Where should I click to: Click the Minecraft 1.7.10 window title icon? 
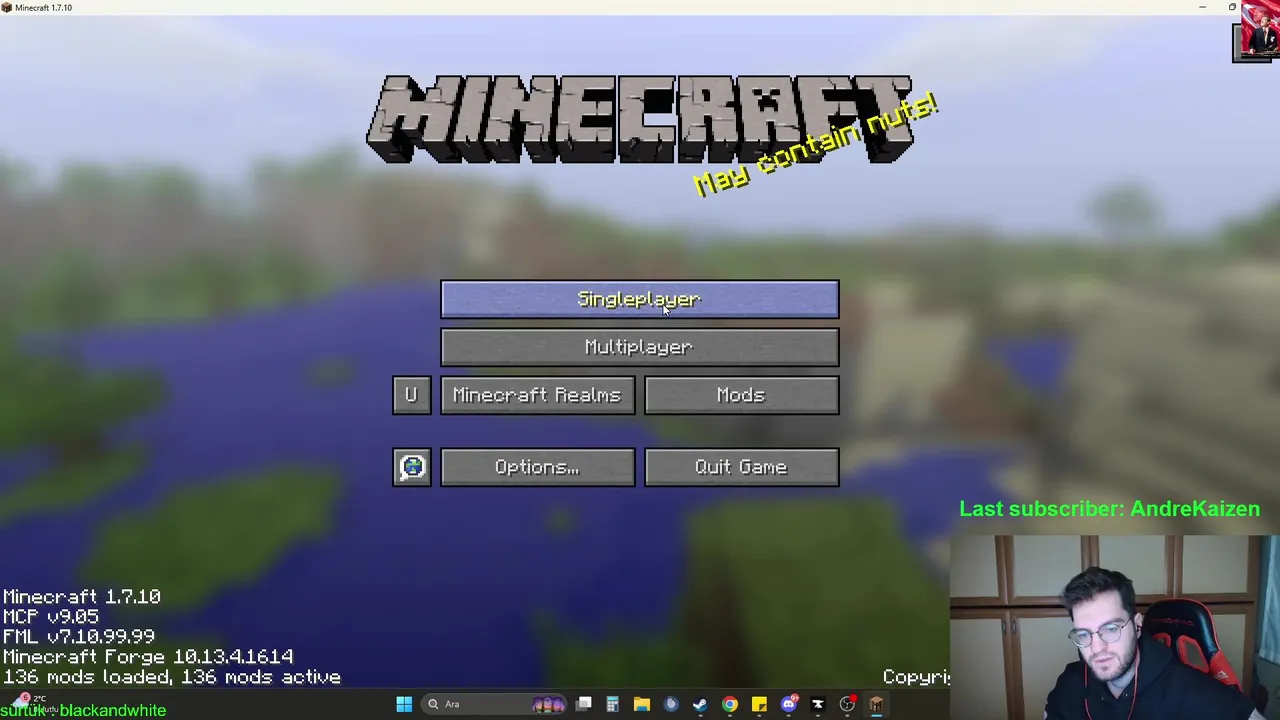pyautogui.click(x=8, y=7)
